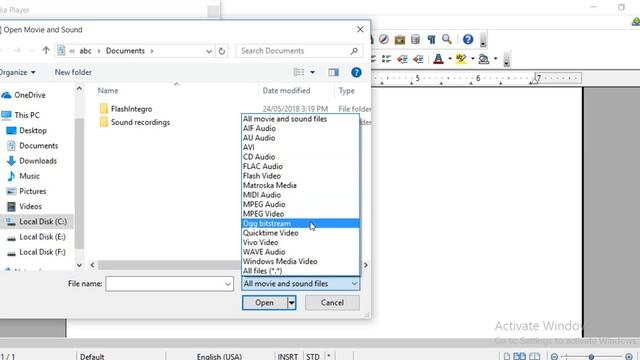Image resolution: width=640 pixels, height=360 pixels.
Task: Select OneDrive in navigation pane
Action: coord(30,95)
